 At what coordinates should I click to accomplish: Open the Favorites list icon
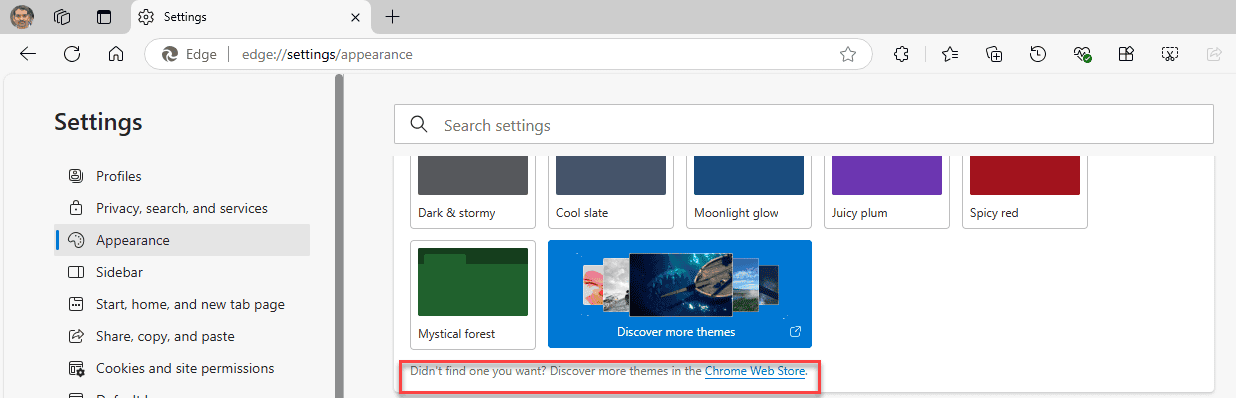coord(950,55)
